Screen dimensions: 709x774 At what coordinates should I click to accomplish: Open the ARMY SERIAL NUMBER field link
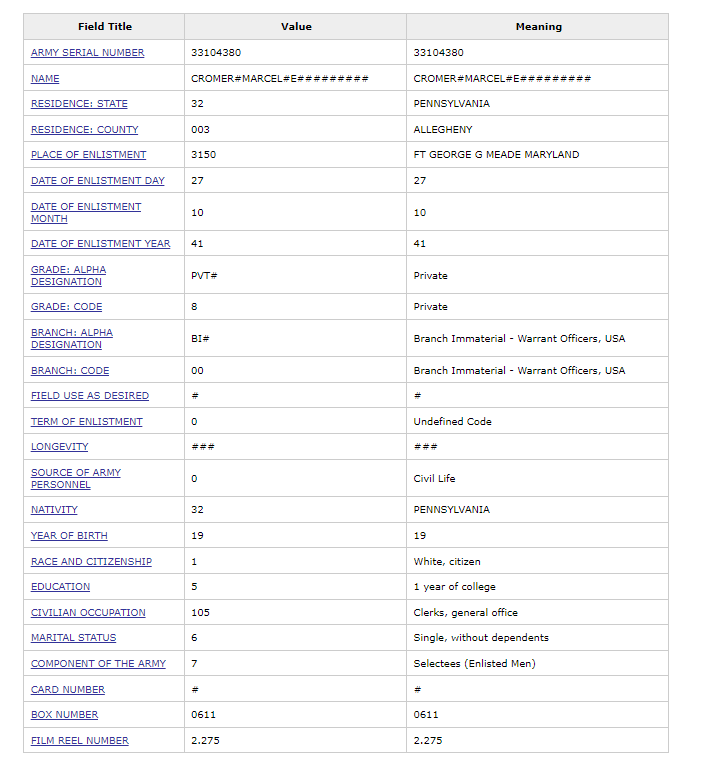[87, 53]
